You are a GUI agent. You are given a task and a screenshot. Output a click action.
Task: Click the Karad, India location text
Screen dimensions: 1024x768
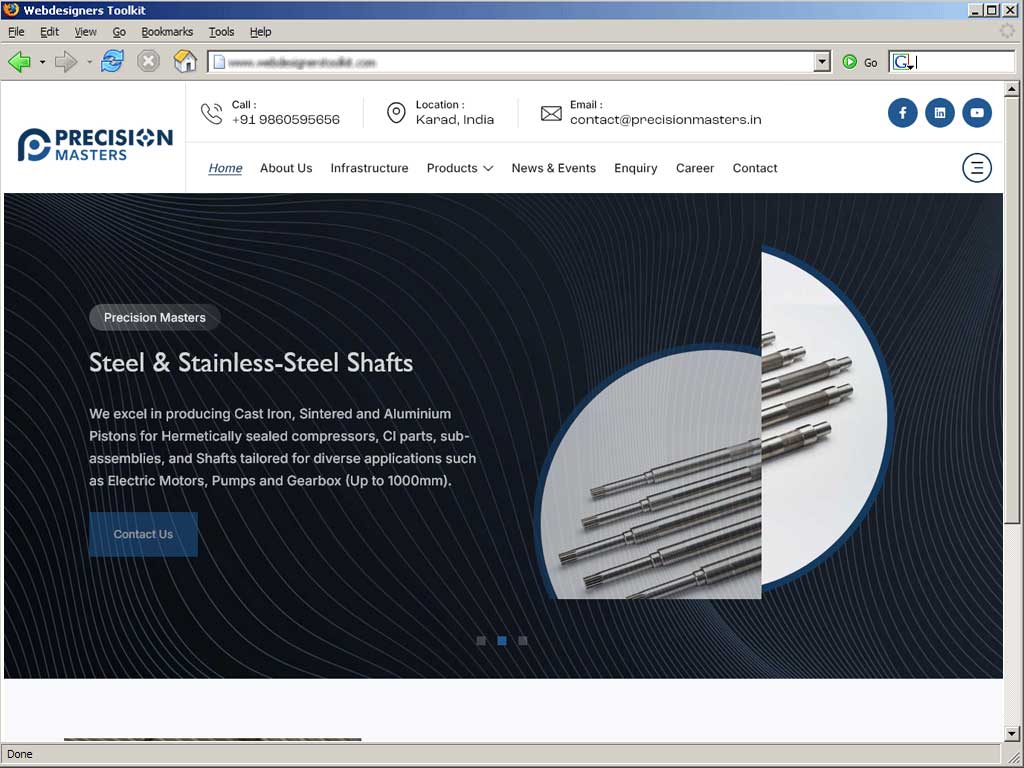click(455, 120)
